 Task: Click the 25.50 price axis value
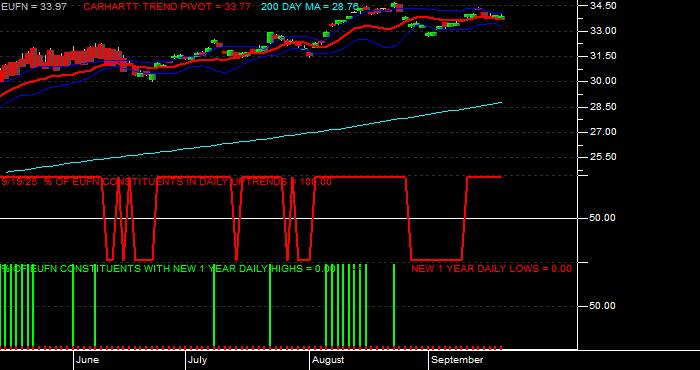coord(604,157)
